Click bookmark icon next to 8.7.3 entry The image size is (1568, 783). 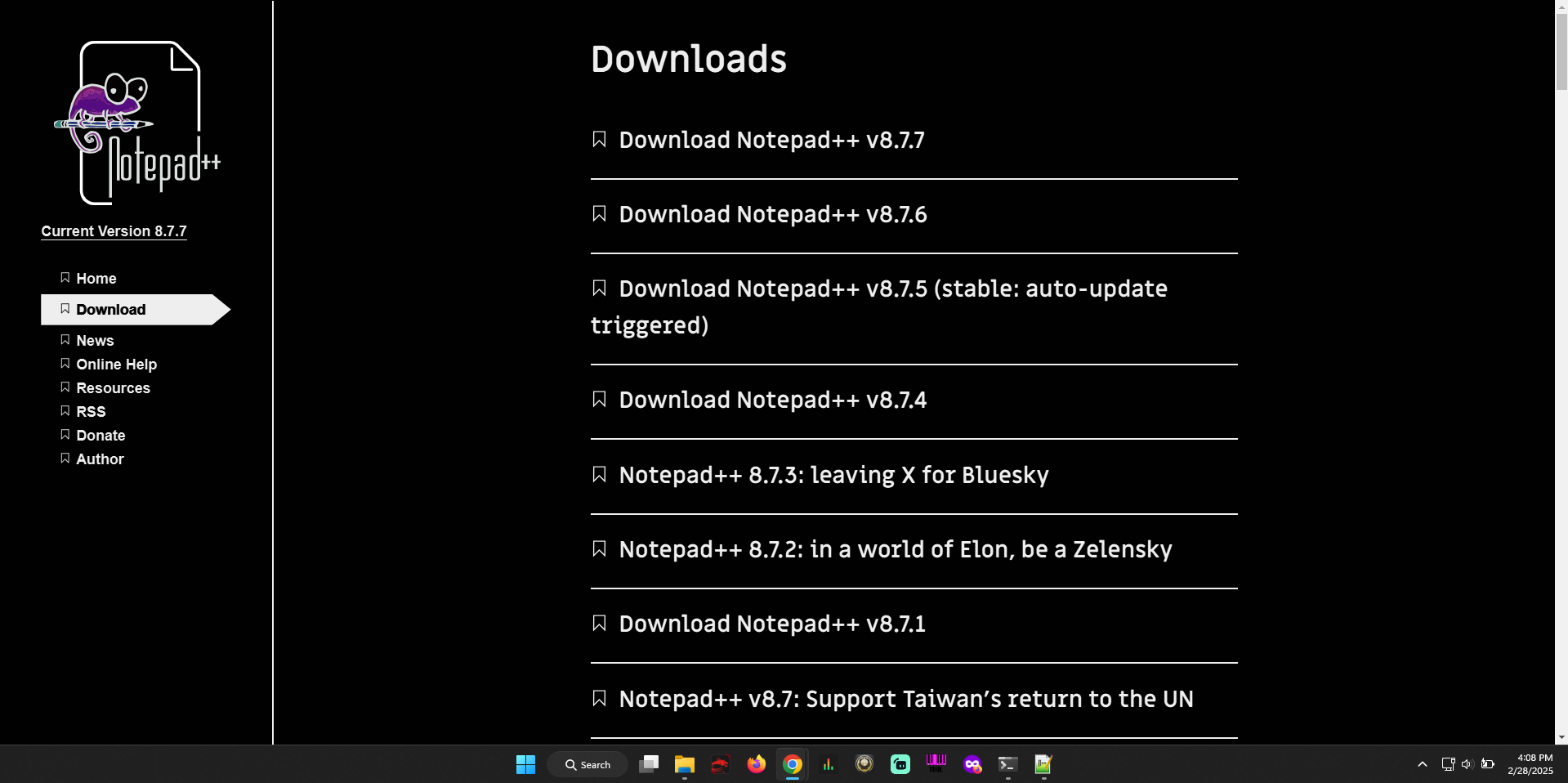point(599,475)
